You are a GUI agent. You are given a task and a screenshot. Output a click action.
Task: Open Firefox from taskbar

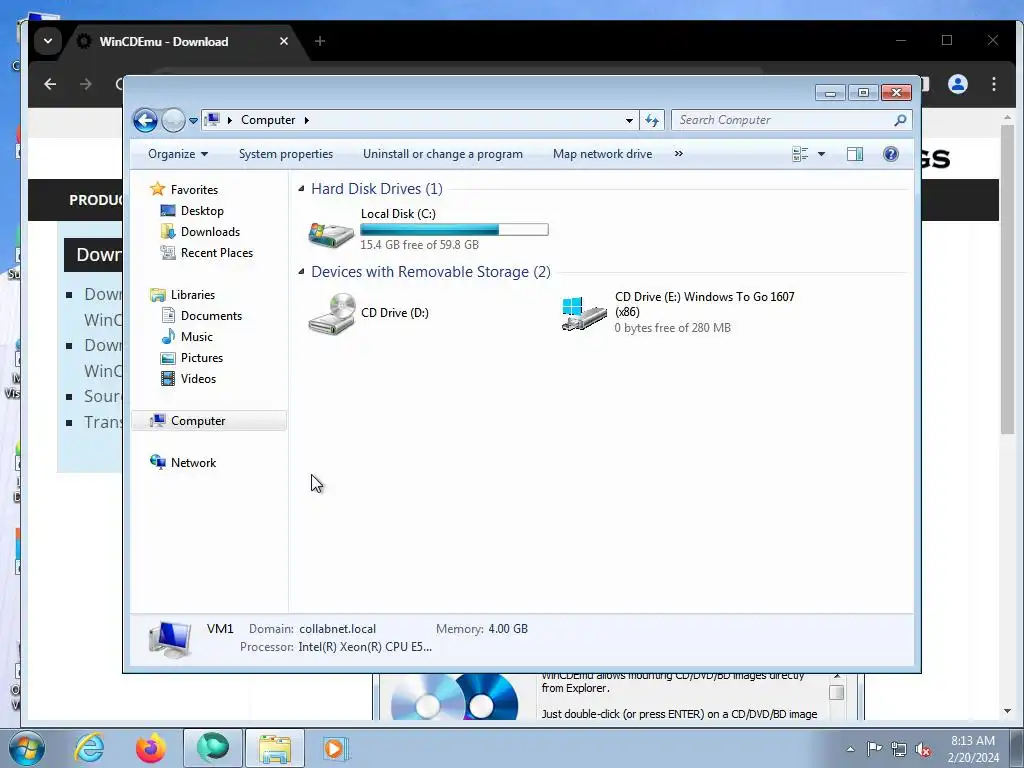[150, 748]
